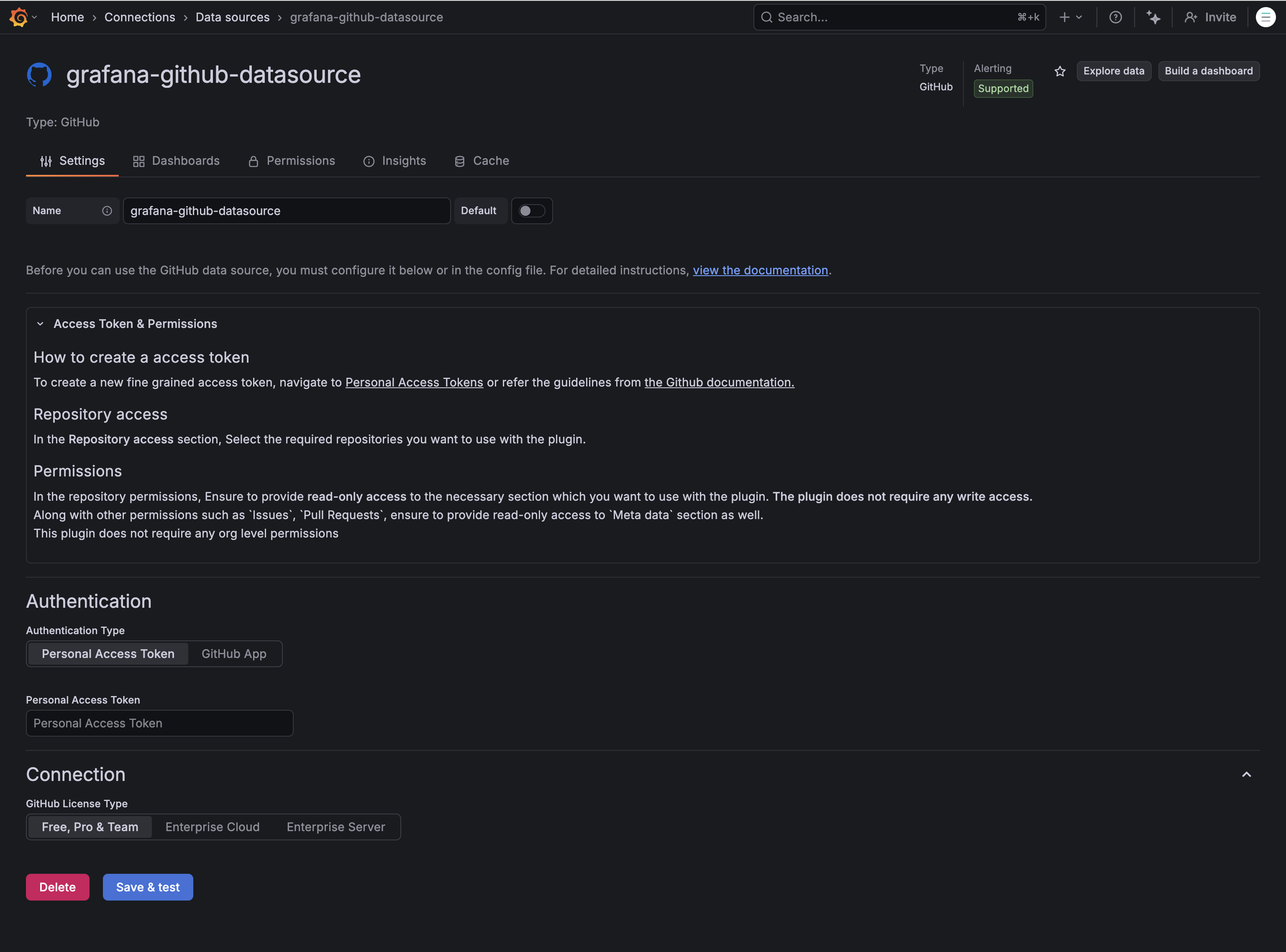
Task: Click the Personal Access Token input field
Action: tap(159, 723)
